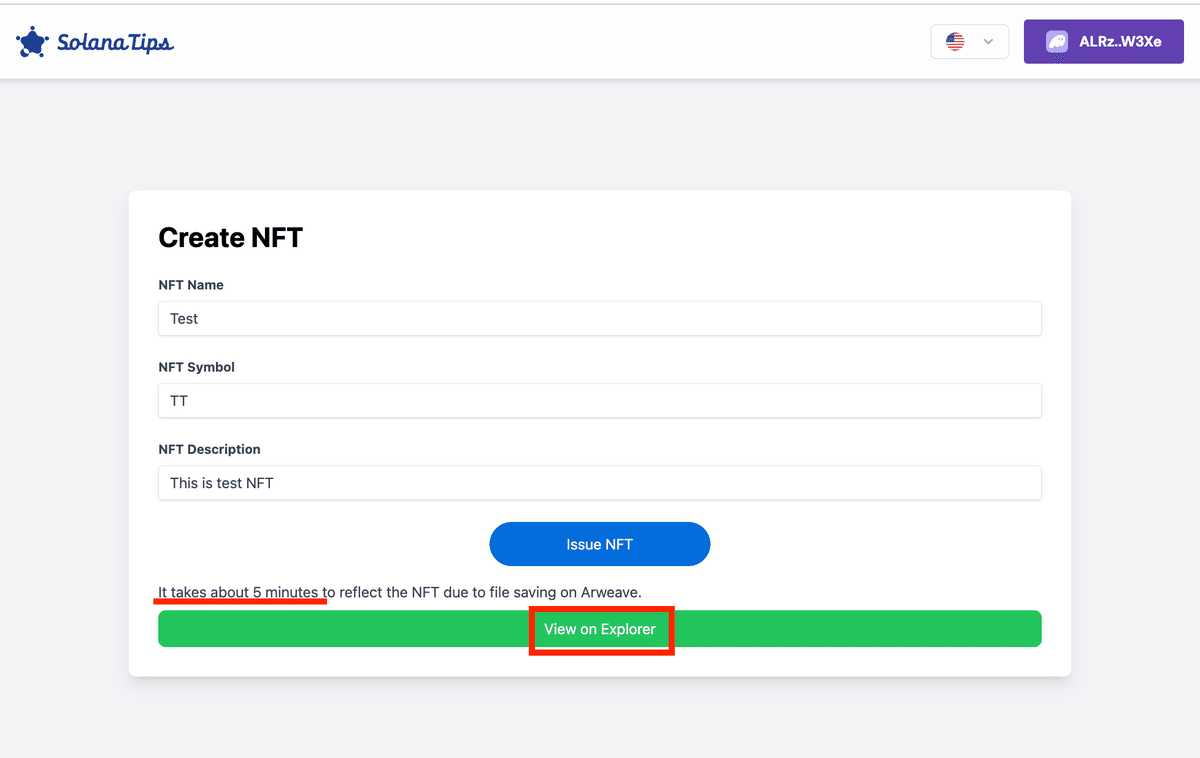The image size is (1200, 758).
Task: Focus the NFT Description input field
Action: (x=600, y=483)
